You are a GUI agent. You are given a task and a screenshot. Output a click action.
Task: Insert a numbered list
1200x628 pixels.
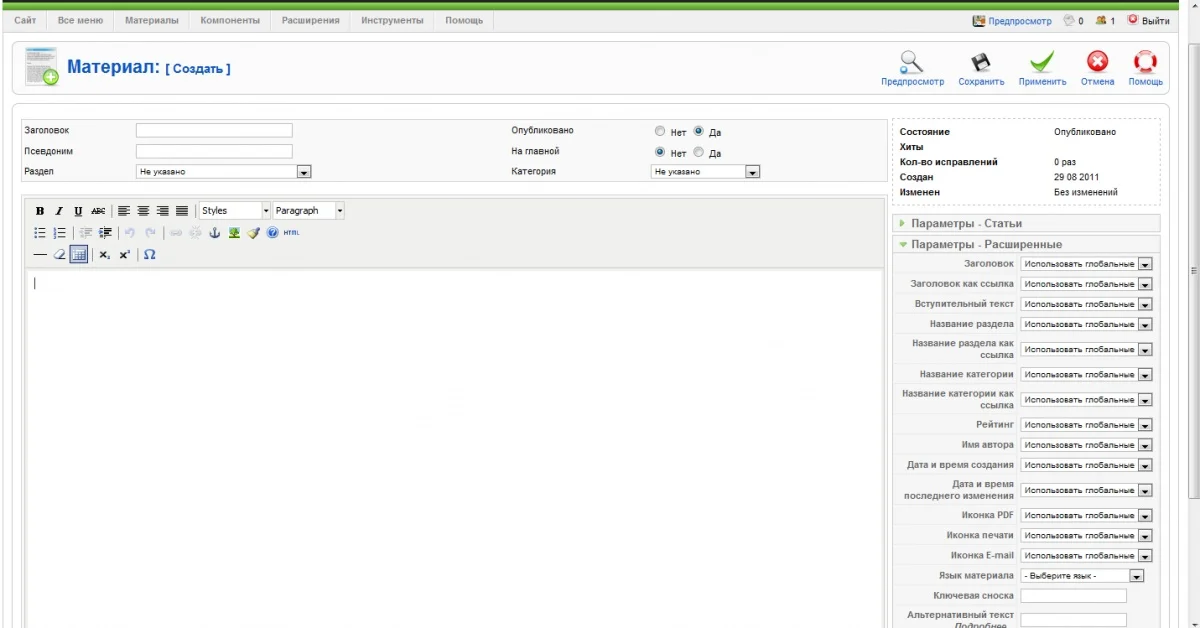point(59,233)
